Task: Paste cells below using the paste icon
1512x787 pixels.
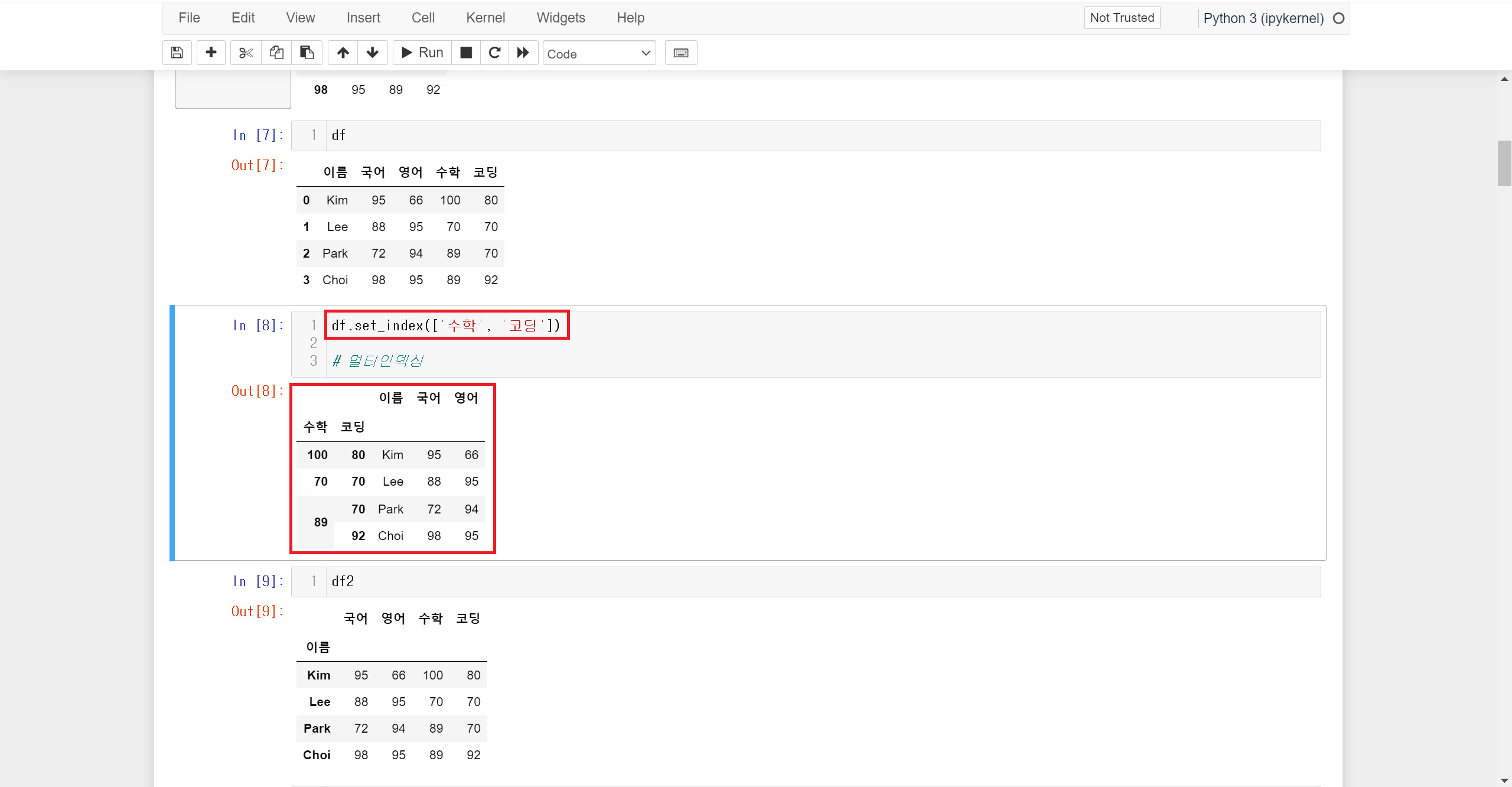Action: tap(307, 53)
